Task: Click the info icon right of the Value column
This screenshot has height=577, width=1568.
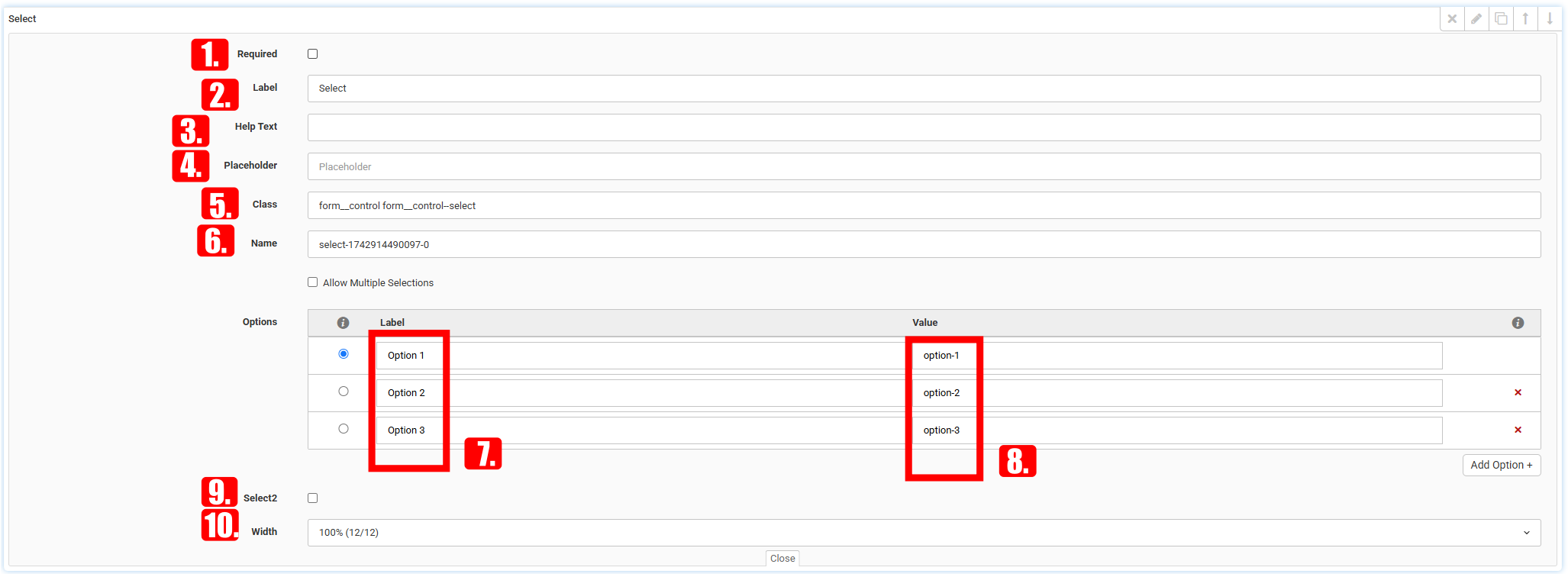Action: [1518, 323]
